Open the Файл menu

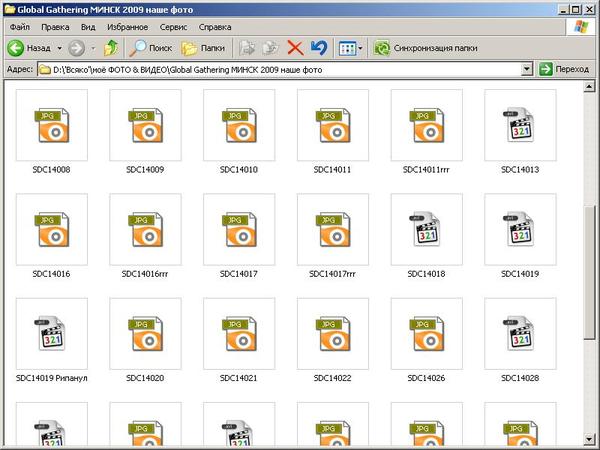click(x=20, y=27)
